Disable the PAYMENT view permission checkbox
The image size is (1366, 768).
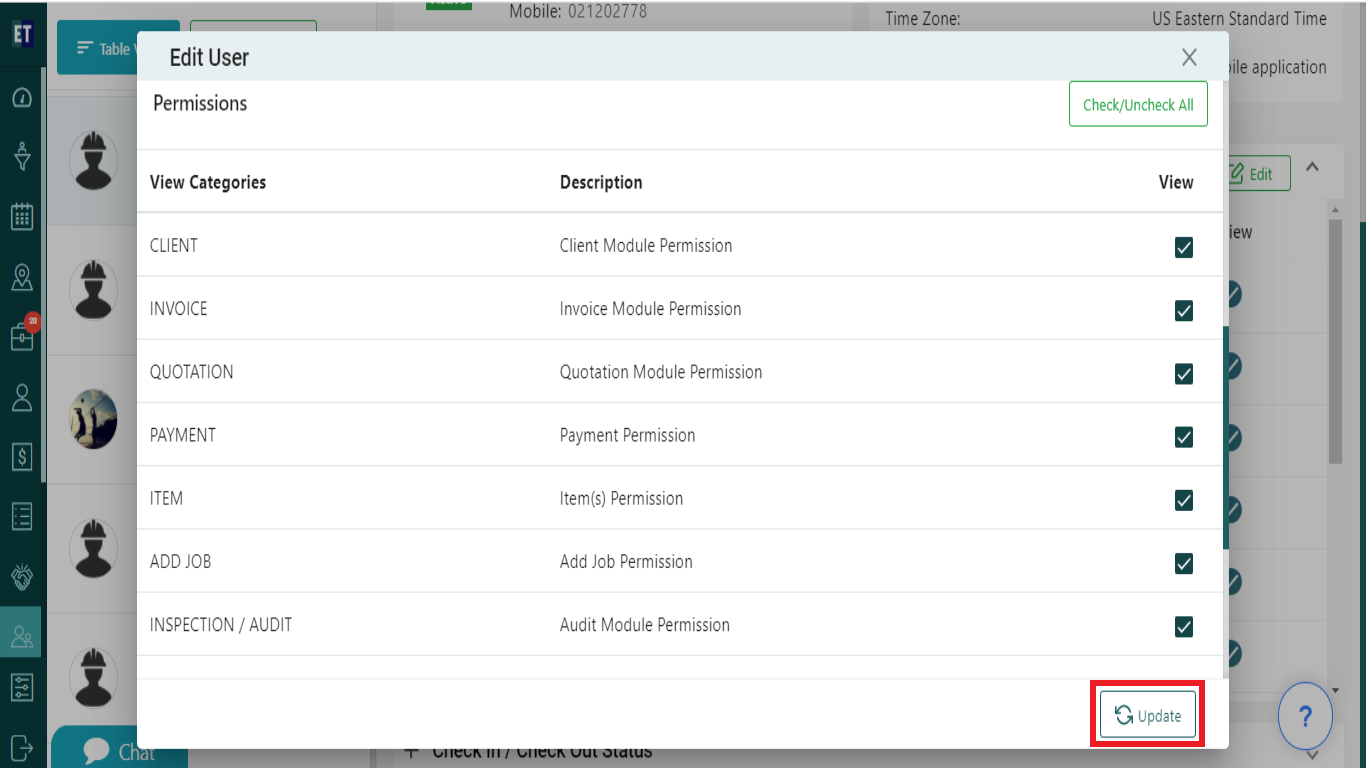pos(1184,437)
